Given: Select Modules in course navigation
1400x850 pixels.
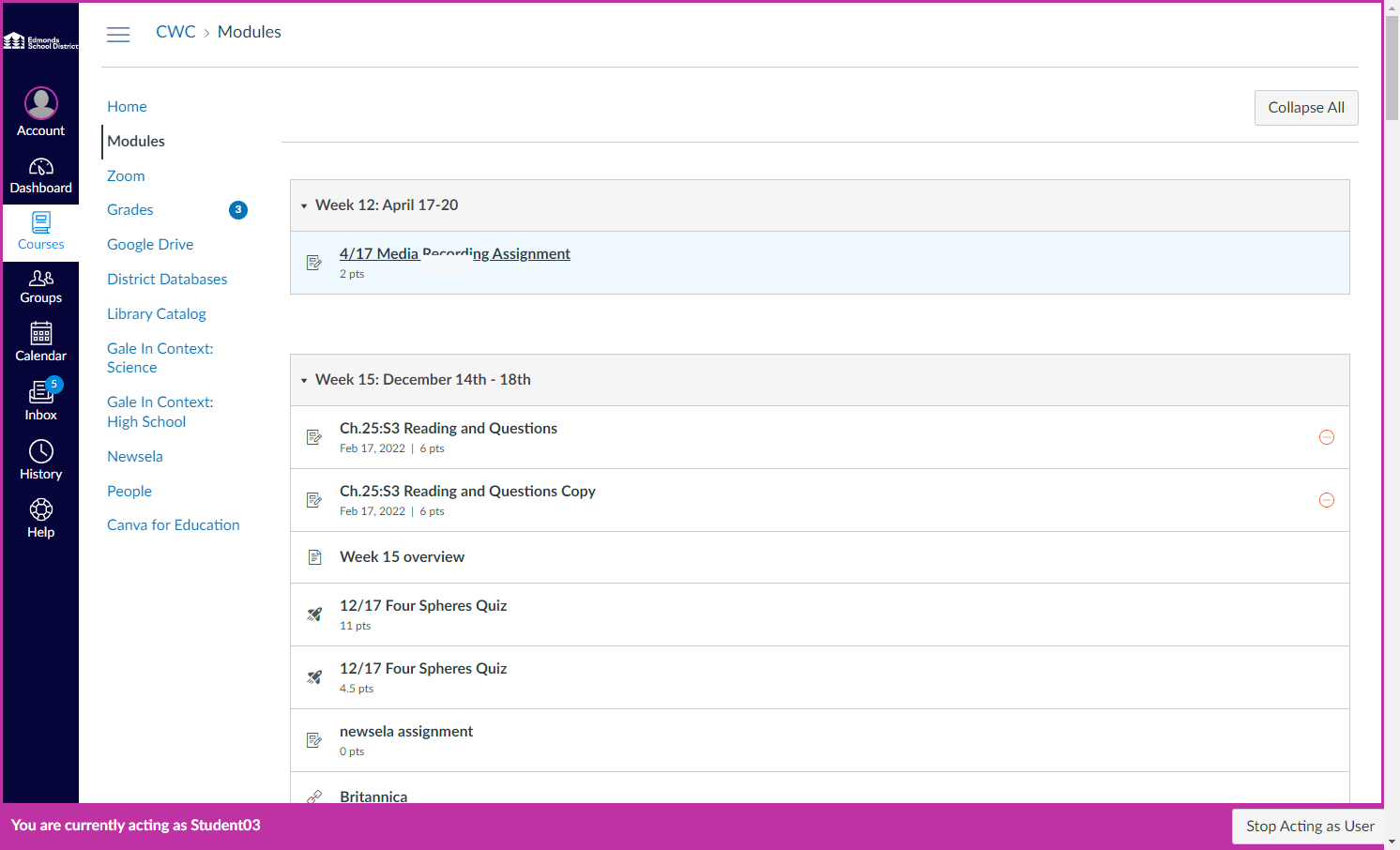Looking at the screenshot, I should pyautogui.click(x=136, y=142).
